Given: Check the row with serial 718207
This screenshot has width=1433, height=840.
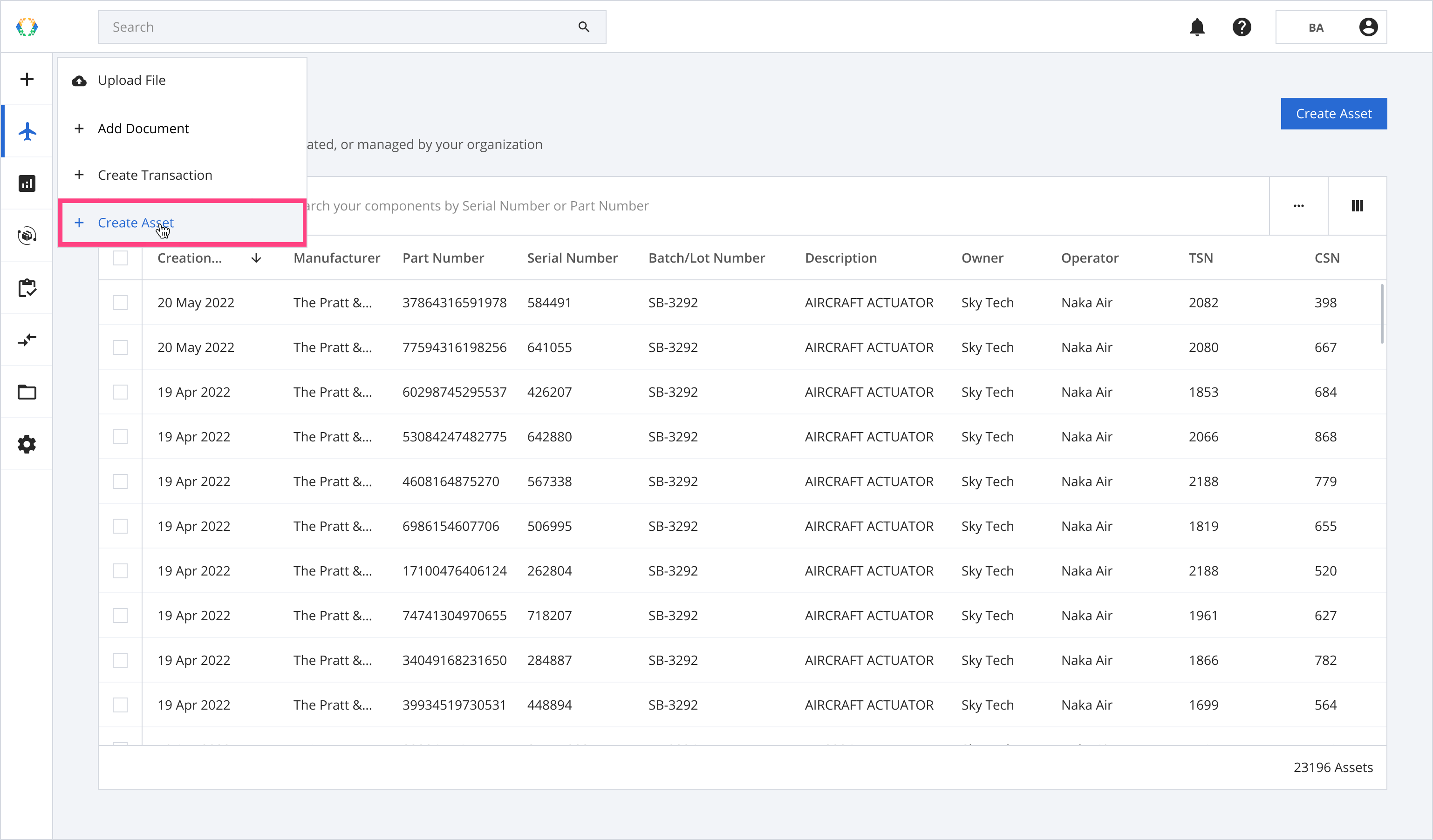Looking at the screenshot, I should coord(120,616).
